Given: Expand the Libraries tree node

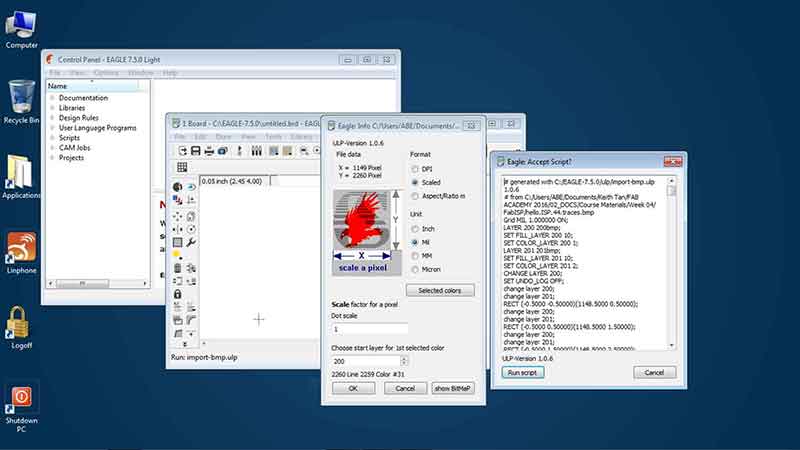Looking at the screenshot, I should tap(52, 108).
